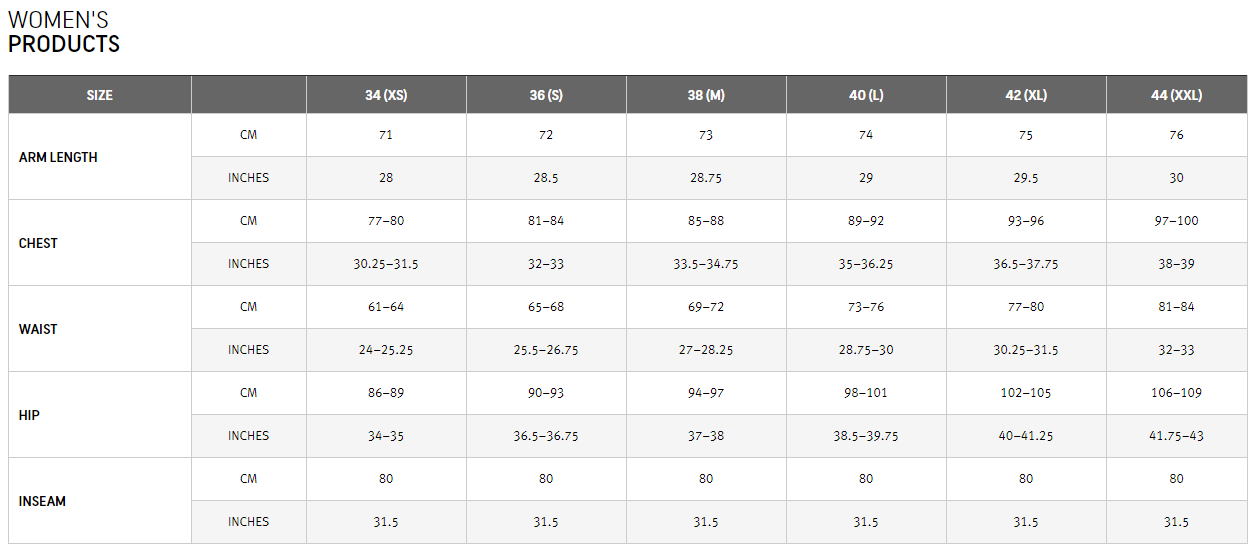The image size is (1252, 549).
Task: Click hip CM value 106–109
Action: pyautogui.click(x=1176, y=393)
